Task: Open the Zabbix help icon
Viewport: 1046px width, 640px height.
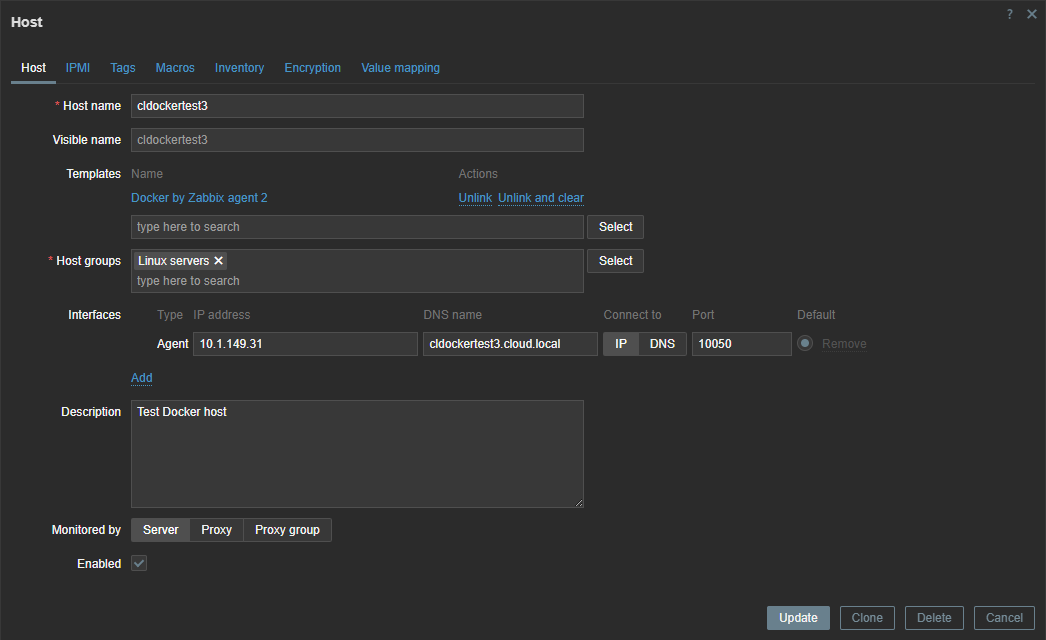Action: [x=1009, y=14]
